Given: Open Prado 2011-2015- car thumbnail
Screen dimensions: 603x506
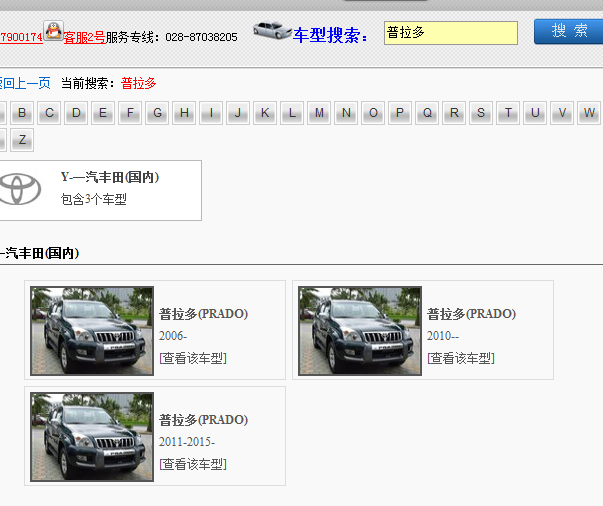Looking at the screenshot, I should (x=92, y=437).
